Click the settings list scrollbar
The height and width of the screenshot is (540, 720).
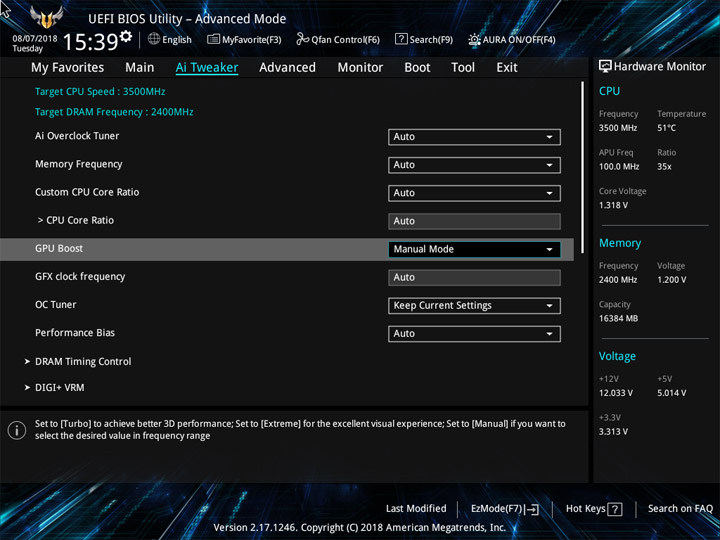[x=583, y=167]
